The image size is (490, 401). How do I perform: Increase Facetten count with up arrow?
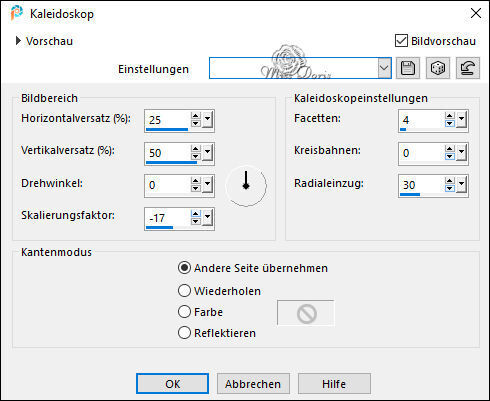tap(450, 116)
